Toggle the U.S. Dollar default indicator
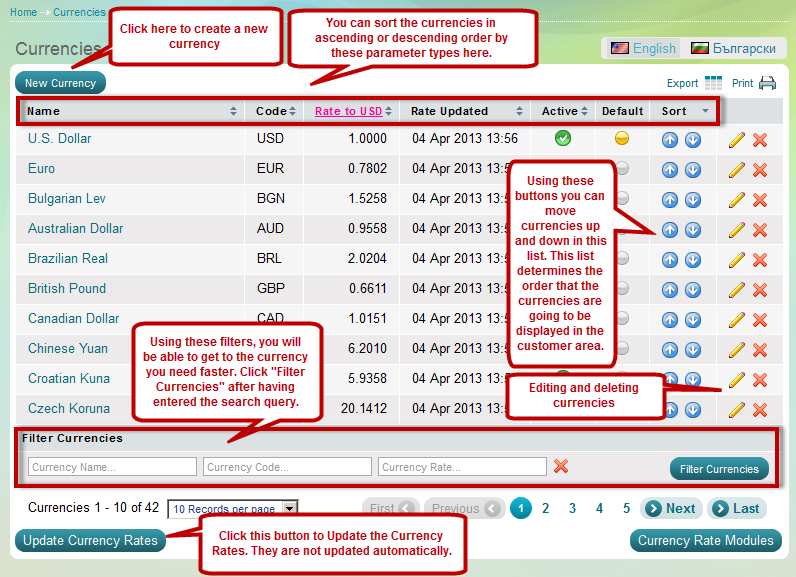 [622, 139]
